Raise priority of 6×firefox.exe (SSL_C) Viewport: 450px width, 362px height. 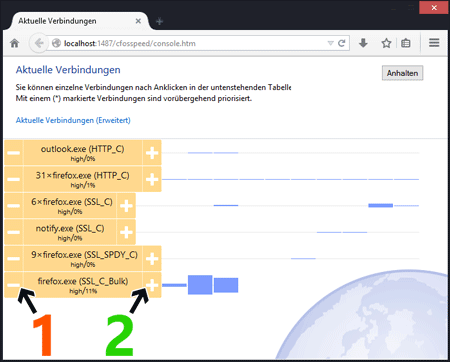pyautogui.click(x=126, y=206)
